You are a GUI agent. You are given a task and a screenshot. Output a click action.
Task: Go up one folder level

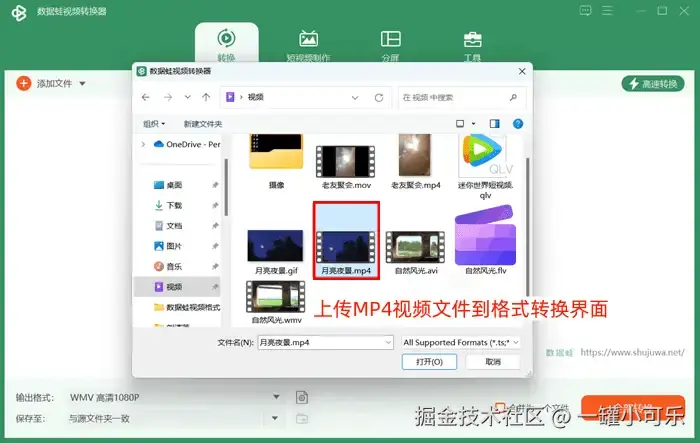206,97
